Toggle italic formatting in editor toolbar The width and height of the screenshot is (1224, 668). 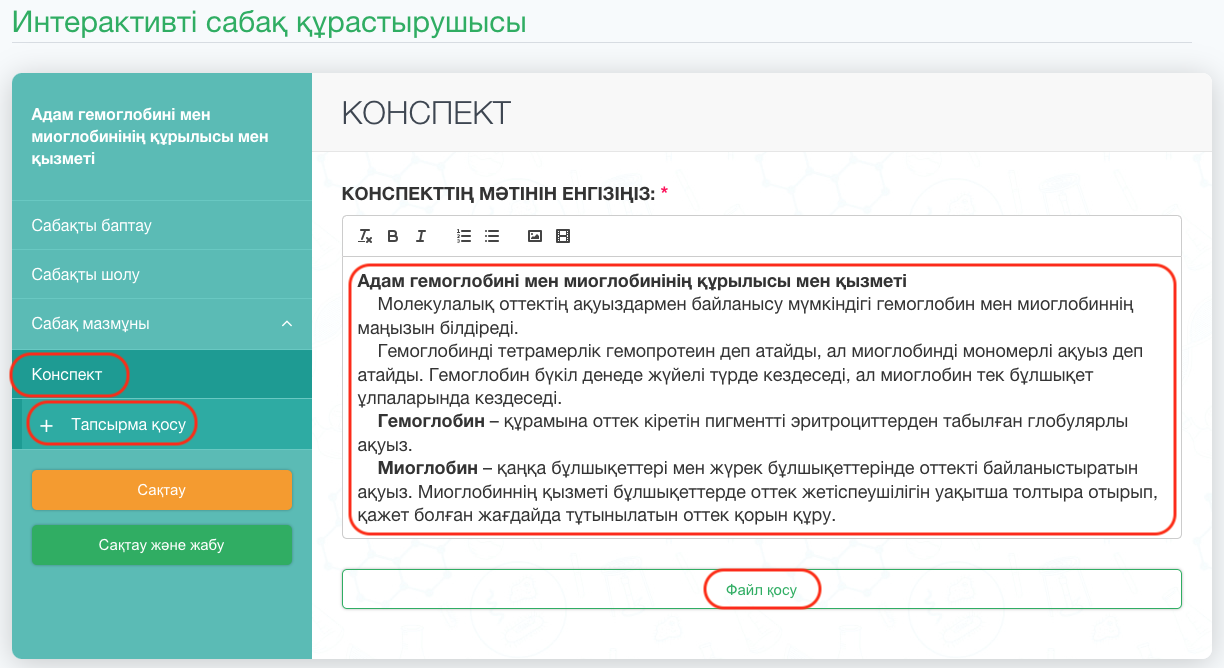click(x=421, y=237)
